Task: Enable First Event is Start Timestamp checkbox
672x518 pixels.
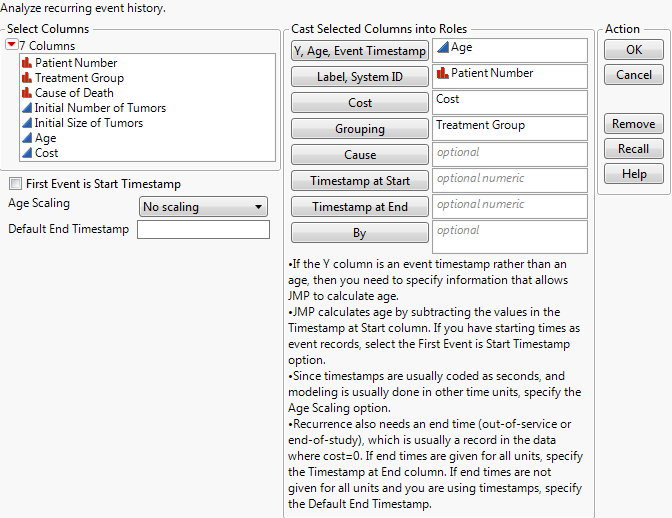Action: coord(15,184)
